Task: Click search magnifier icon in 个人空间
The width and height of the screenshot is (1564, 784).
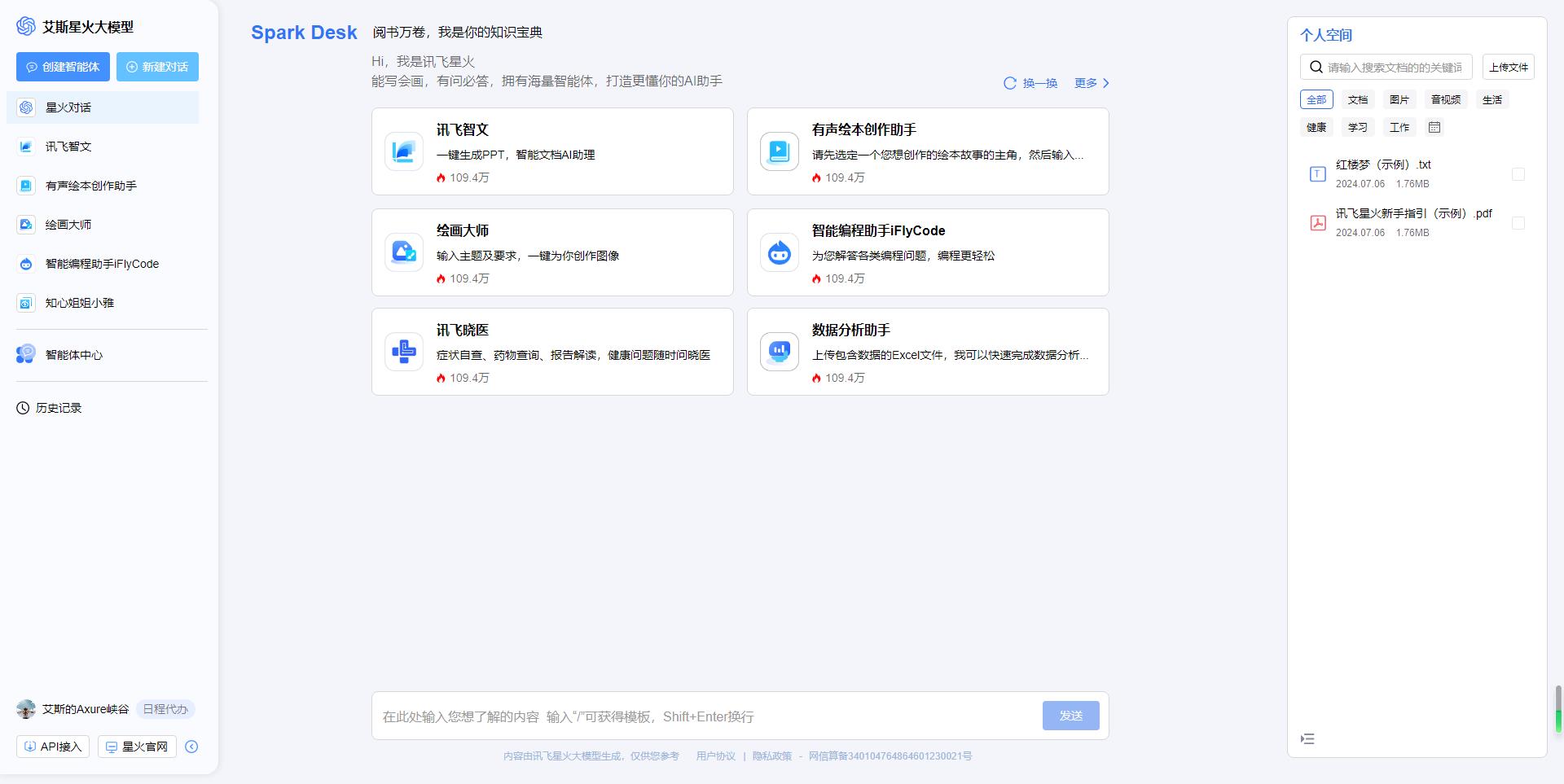Action: [x=1316, y=67]
